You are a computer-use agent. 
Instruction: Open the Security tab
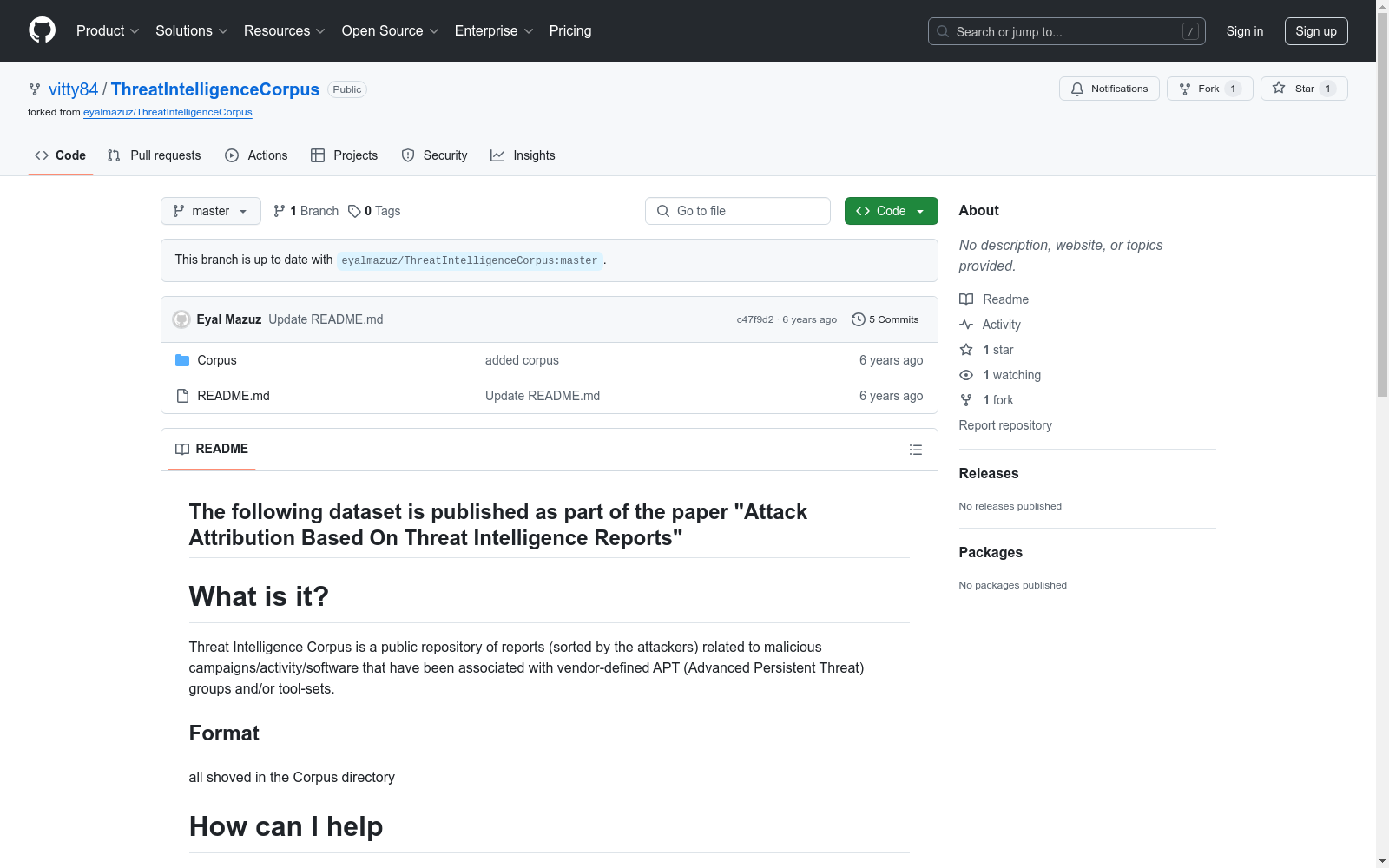[435, 155]
